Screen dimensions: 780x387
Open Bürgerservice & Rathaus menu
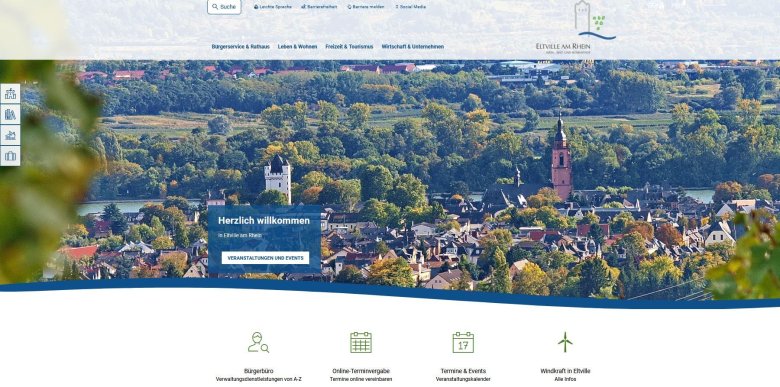[241, 47]
